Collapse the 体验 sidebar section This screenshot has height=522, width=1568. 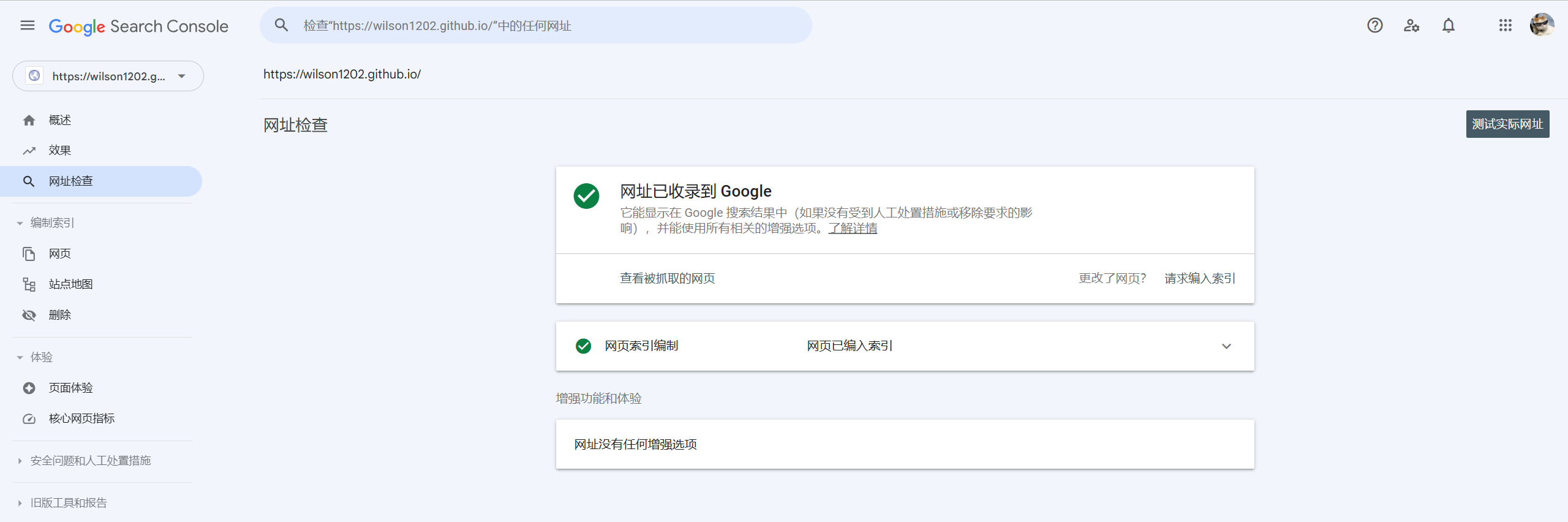tap(20, 357)
